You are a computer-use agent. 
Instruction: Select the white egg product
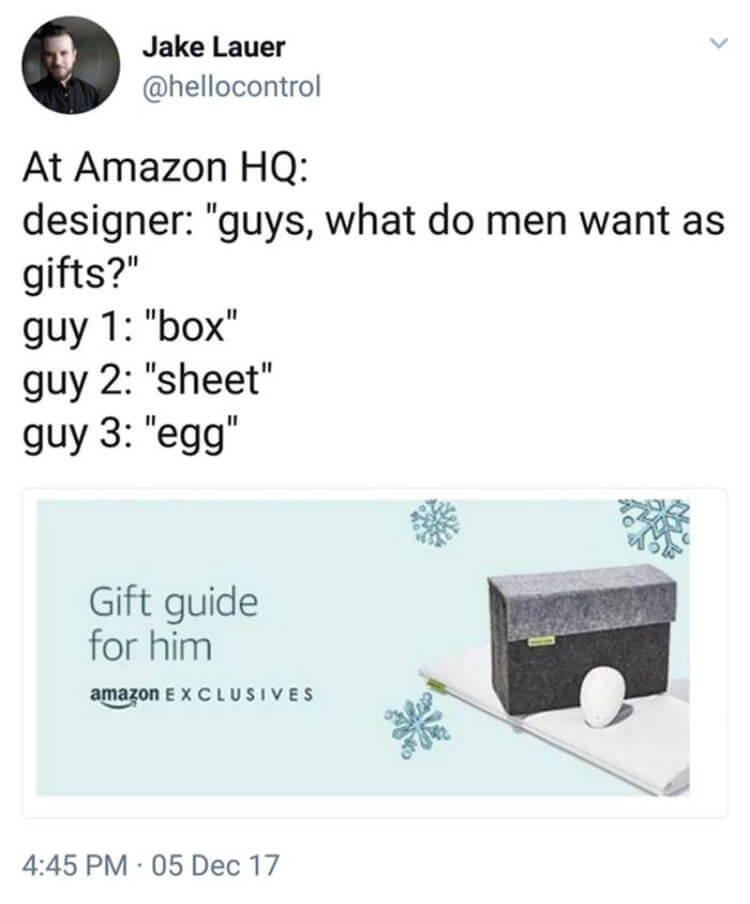pyautogui.click(x=602, y=697)
